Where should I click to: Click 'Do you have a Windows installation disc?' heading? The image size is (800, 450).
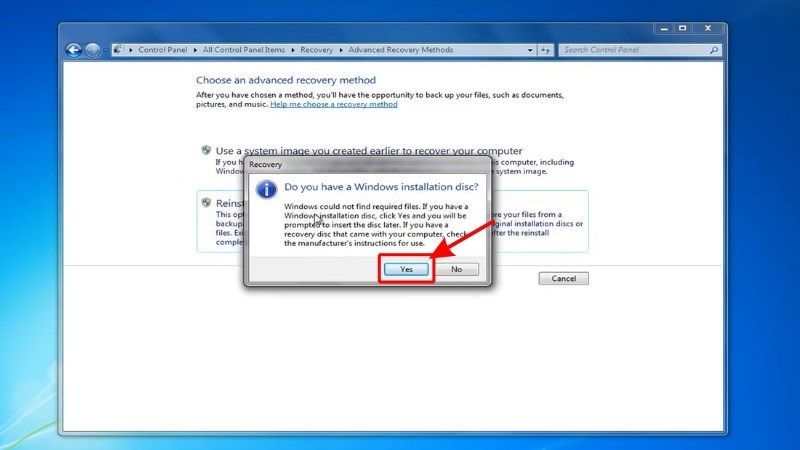tap(381, 187)
